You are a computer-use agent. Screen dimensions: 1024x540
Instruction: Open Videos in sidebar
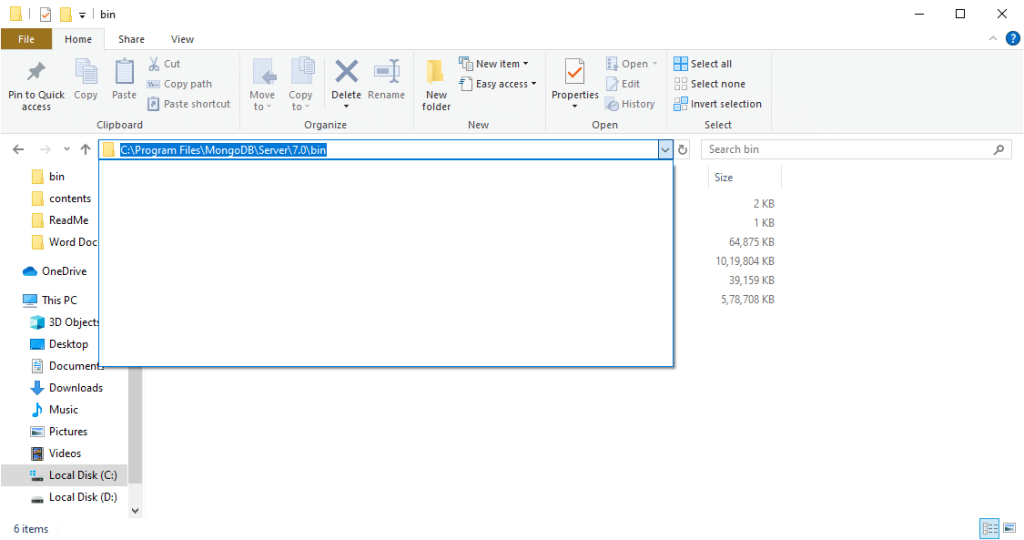pos(56,453)
